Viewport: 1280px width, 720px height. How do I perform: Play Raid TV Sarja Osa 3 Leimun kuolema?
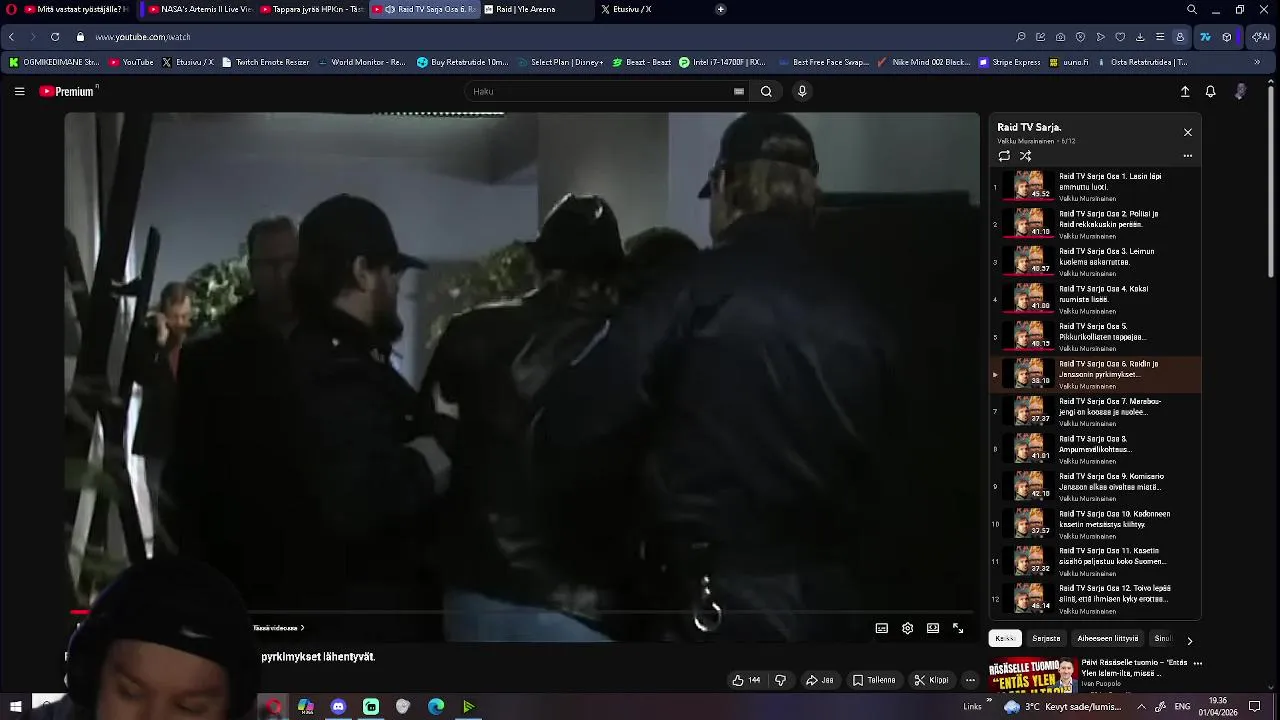point(1095,261)
